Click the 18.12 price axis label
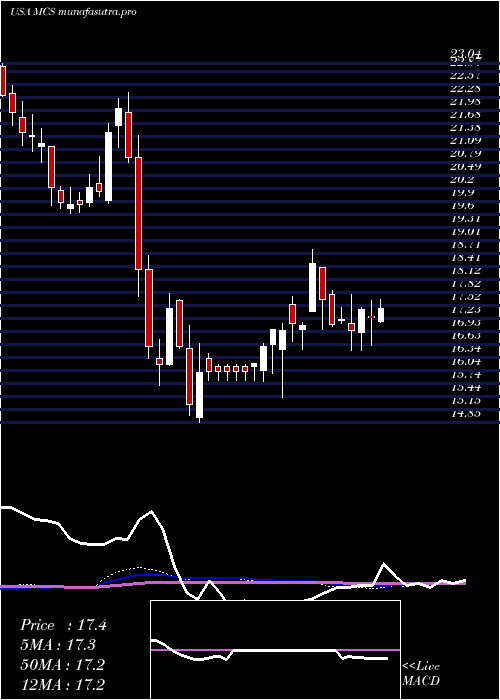Image resolution: width=500 pixels, height=700 pixels. click(x=466, y=271)
